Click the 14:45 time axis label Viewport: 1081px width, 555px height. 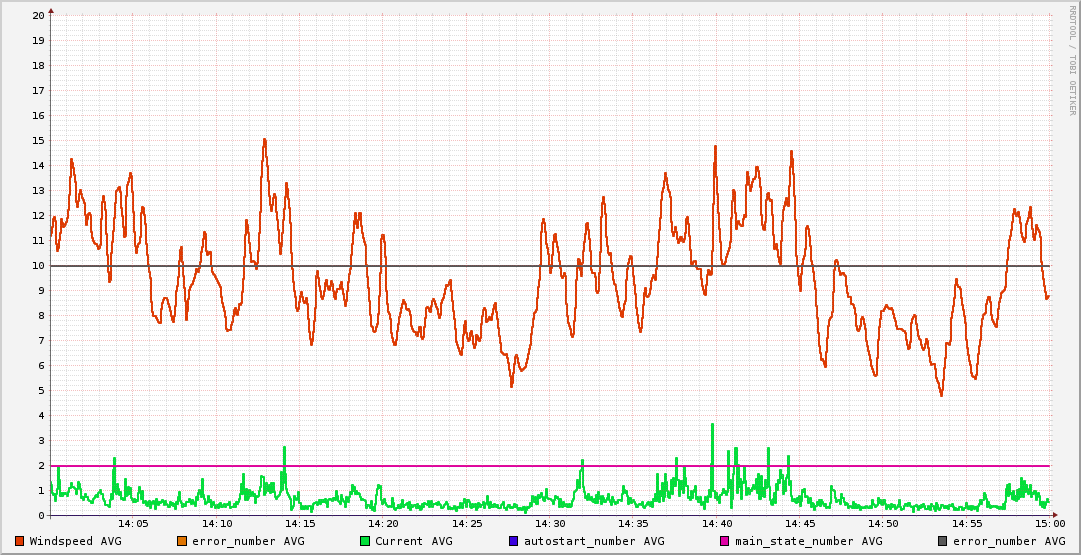[800, 523]
